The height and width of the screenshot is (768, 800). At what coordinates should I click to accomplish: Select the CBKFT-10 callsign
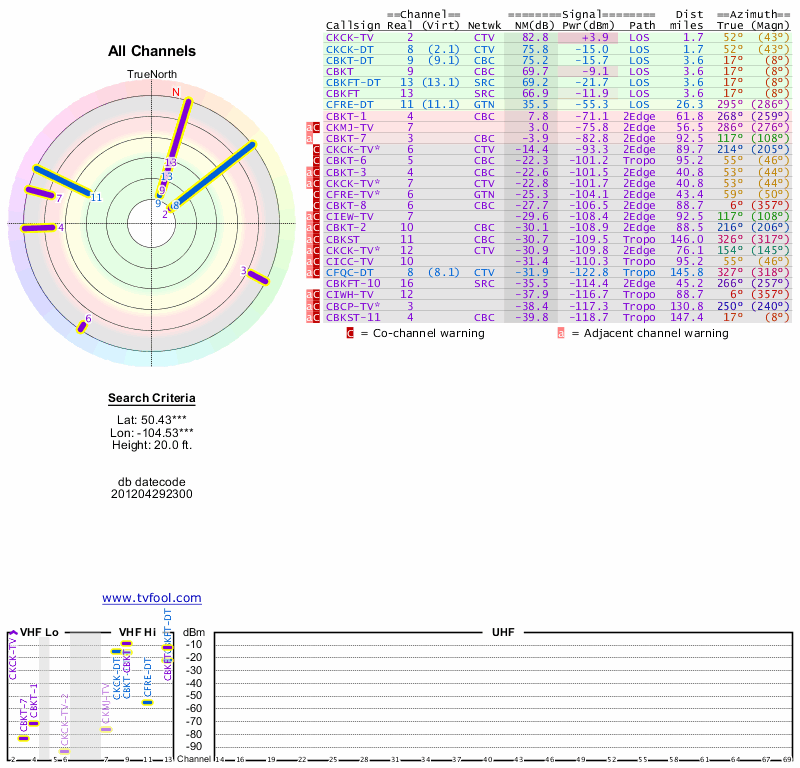coord(353,284)
